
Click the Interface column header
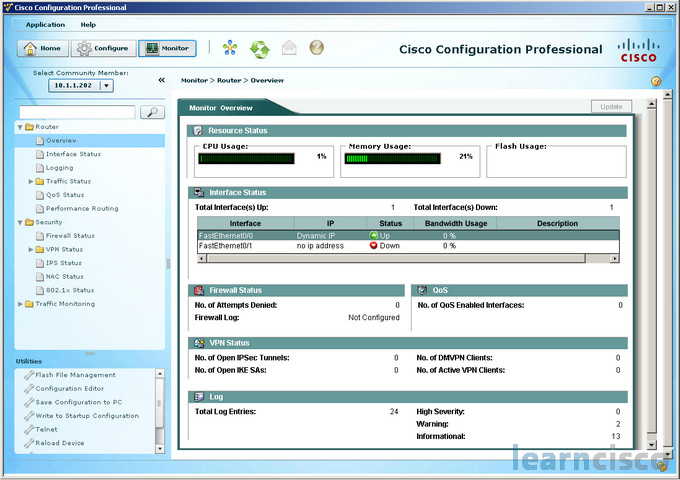(x=245, y=223)
